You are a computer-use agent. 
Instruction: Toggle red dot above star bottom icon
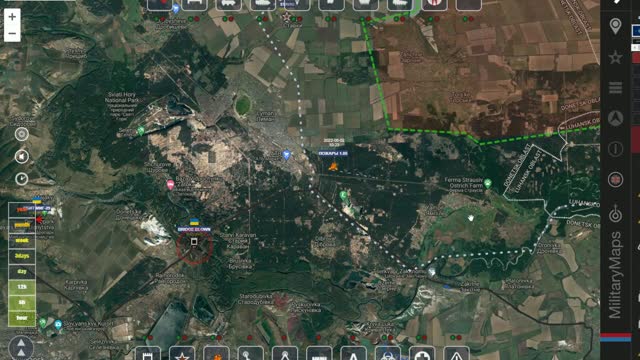185,338
